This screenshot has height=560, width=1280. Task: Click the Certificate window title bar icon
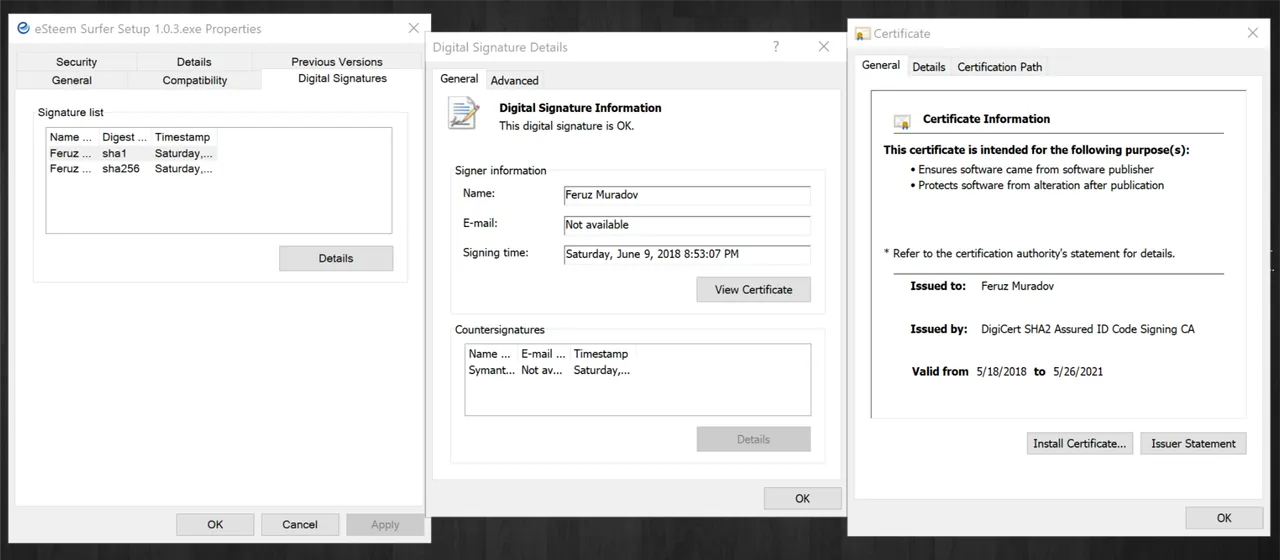(x=863, y=33)
